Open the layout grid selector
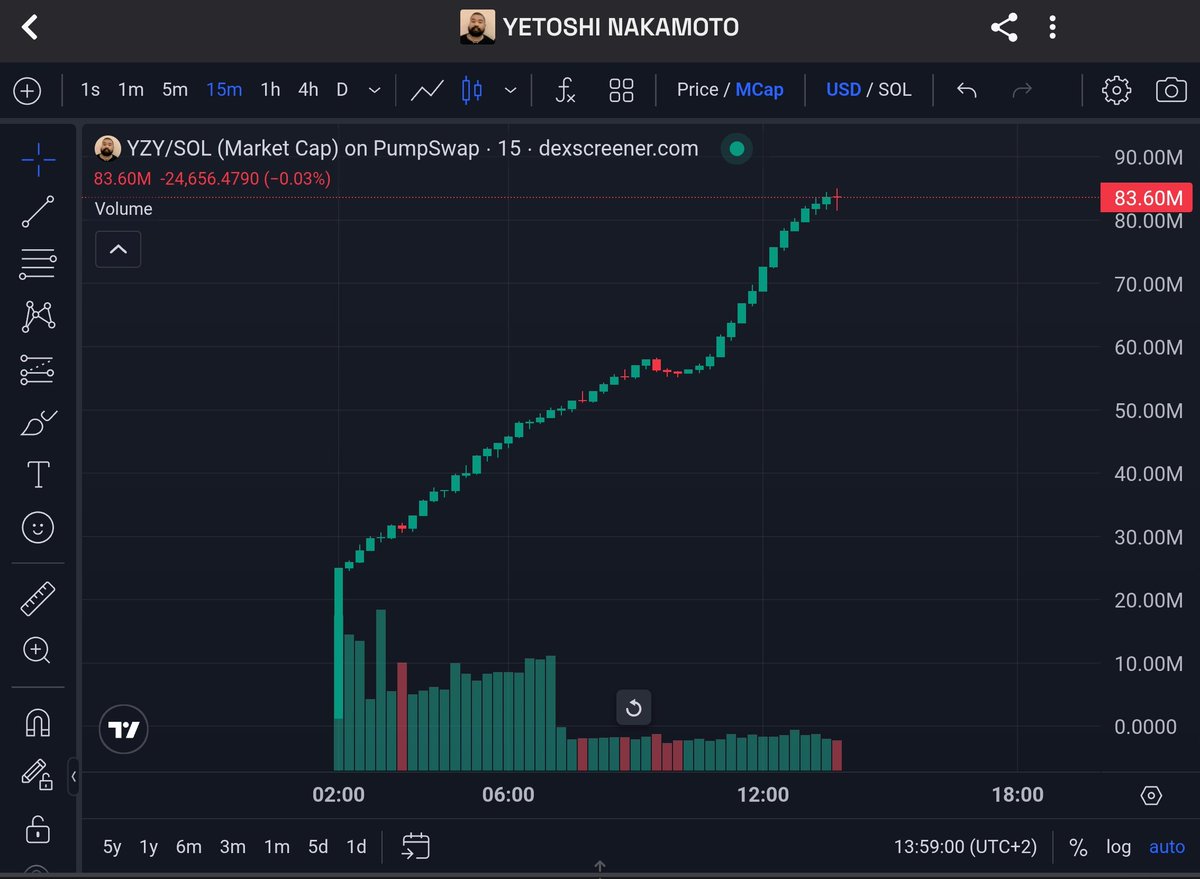Viewport: 1200px width, 879px height. [621, 90]
